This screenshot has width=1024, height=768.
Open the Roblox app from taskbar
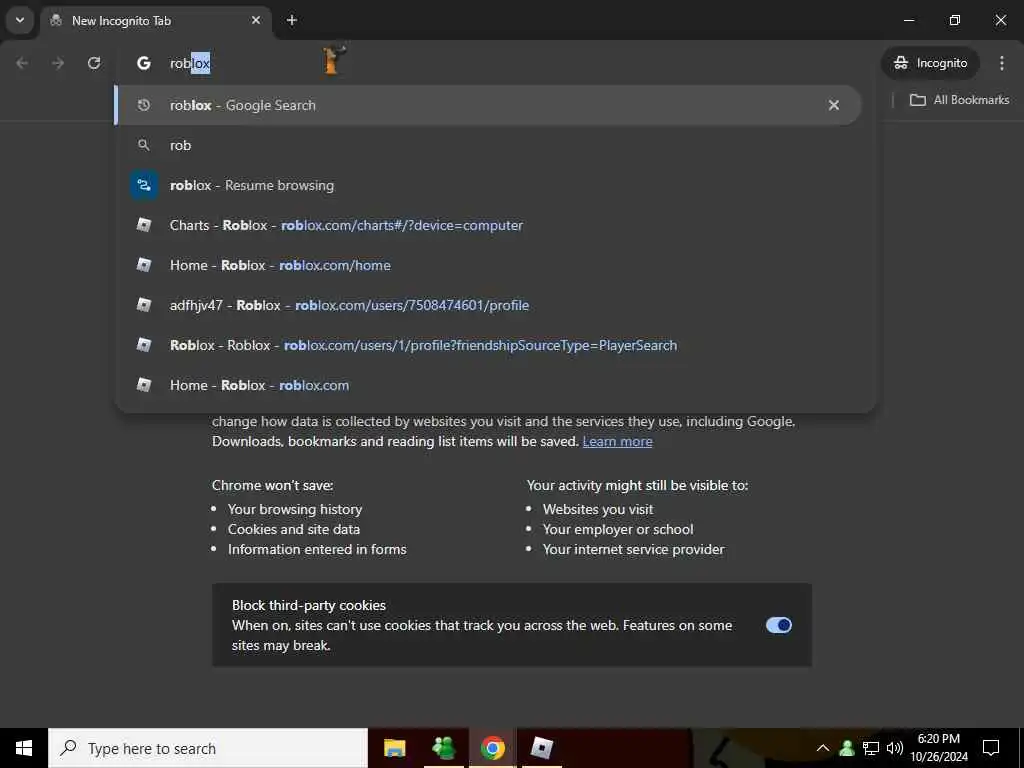541,748
